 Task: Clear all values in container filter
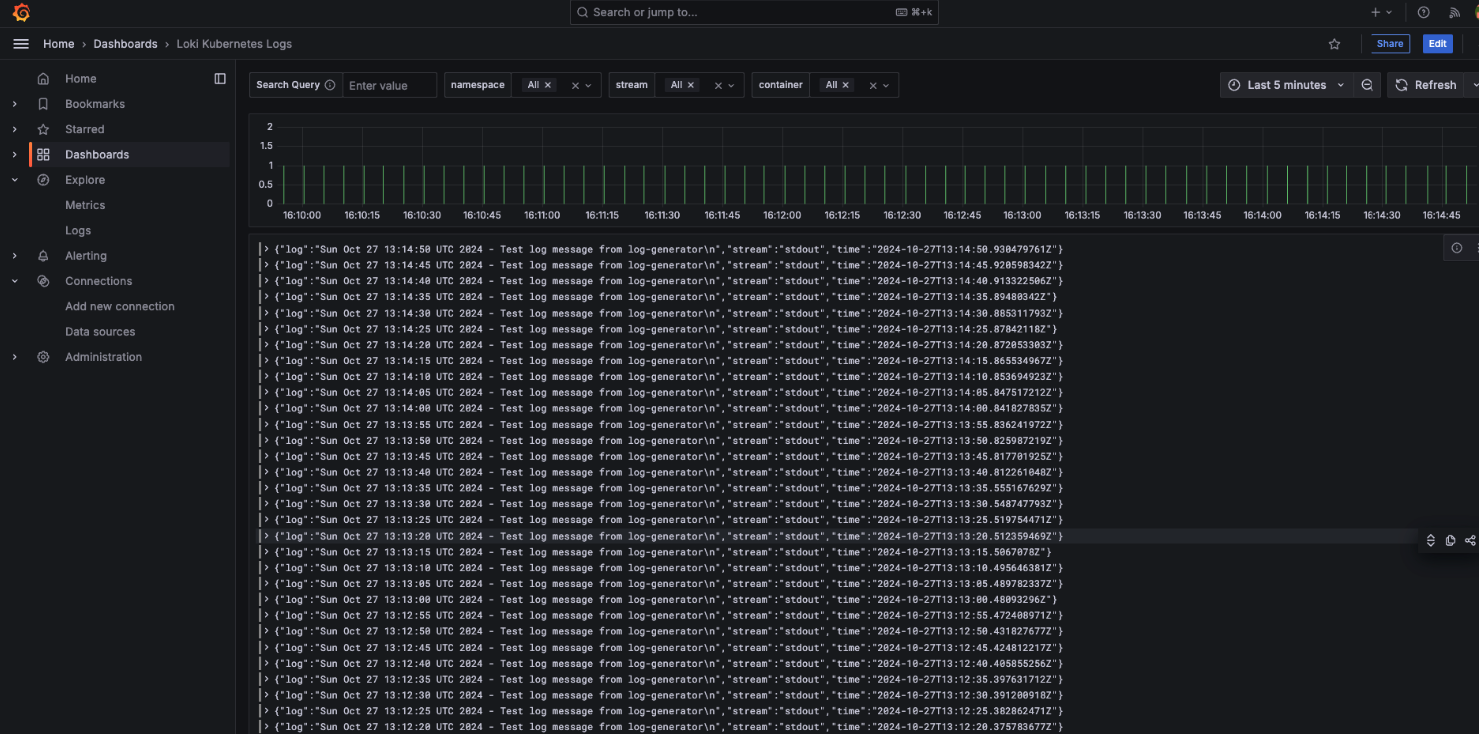click(x=873, y=86)
